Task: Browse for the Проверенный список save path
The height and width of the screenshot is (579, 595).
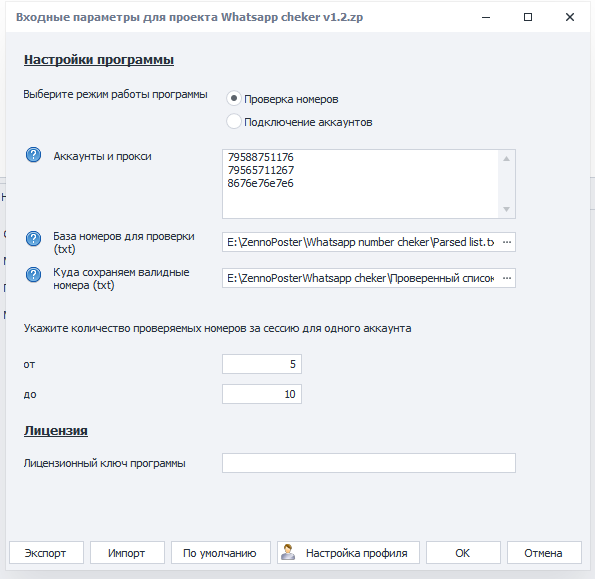Action: pos(507,278)
